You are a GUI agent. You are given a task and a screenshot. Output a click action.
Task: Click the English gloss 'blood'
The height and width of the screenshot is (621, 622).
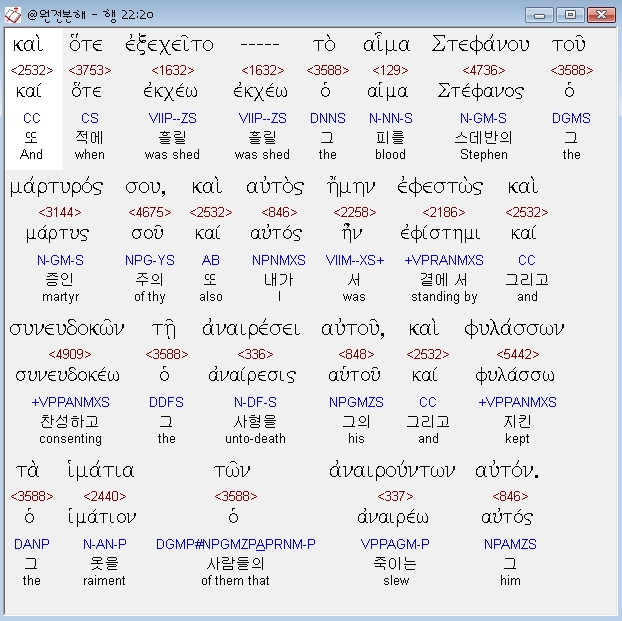pyautogui.click(x=390, y=154)
